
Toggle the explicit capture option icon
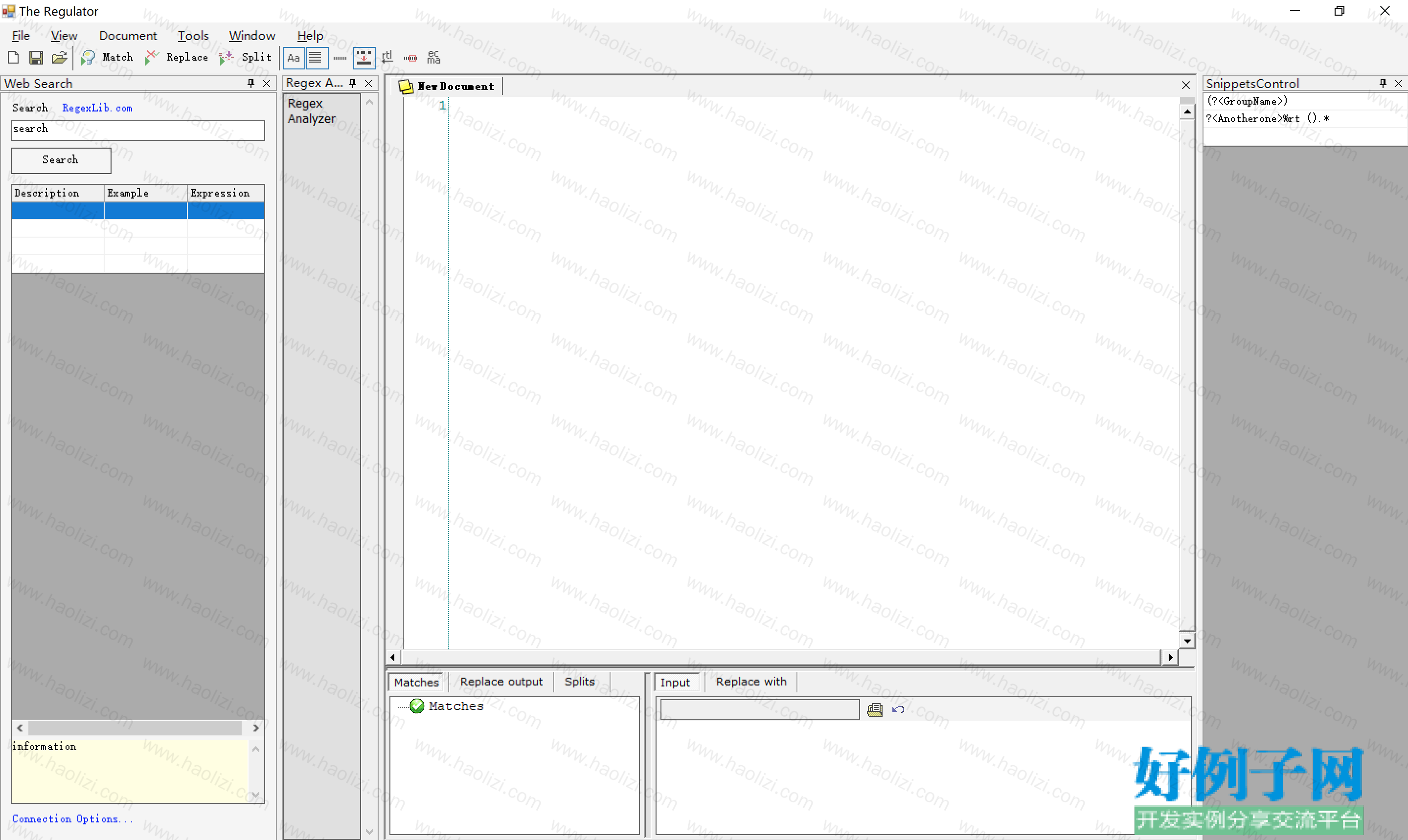(x=363, y=58)
